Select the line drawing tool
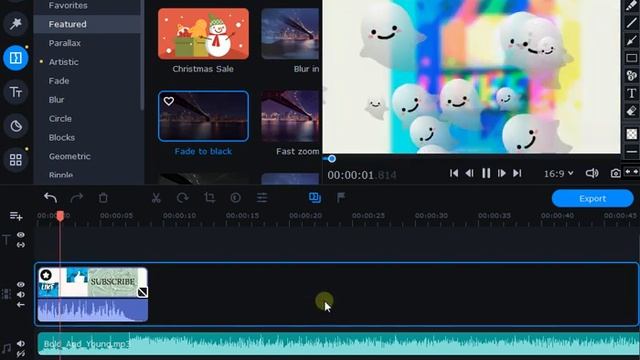Screen dimensions: 640x360 pos(631,23)
